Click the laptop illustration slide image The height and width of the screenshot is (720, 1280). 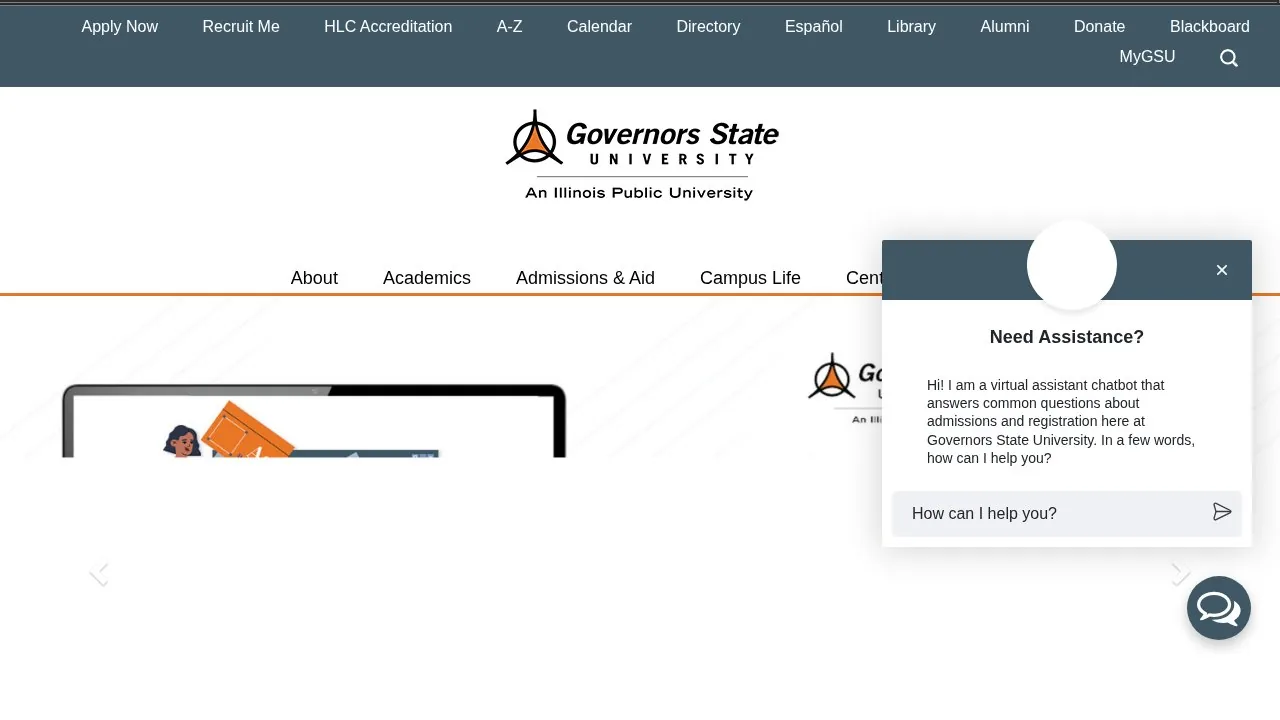[314, 421]
